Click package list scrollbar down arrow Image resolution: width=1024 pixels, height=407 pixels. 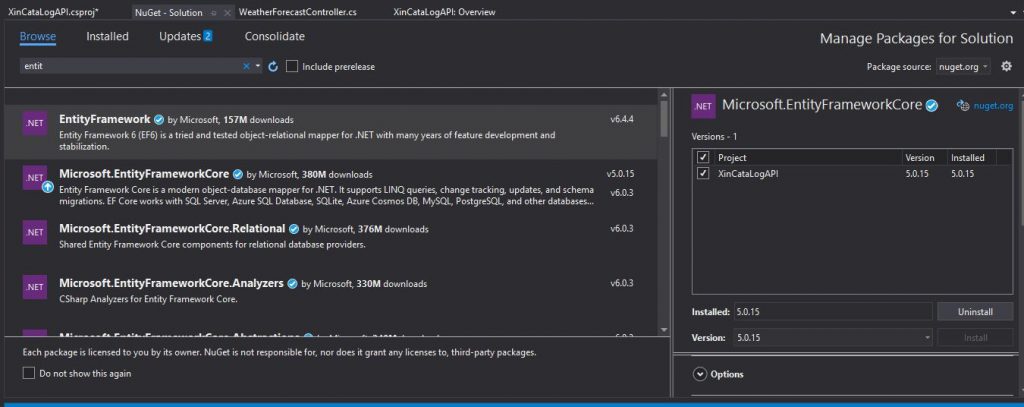(664, 330)
